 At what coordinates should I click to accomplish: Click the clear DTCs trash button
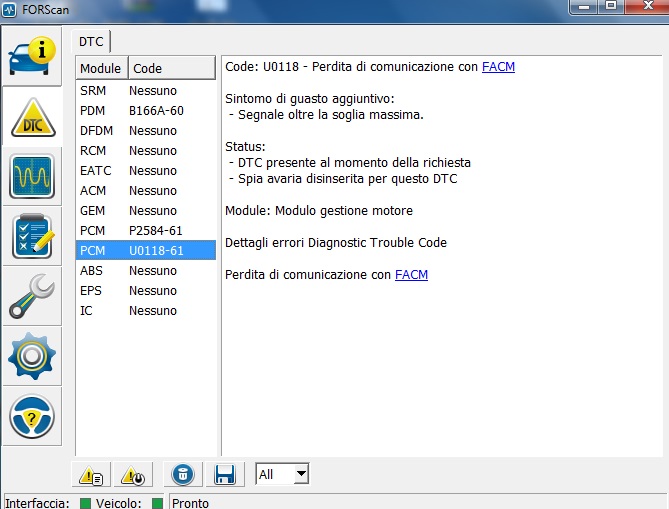[x=182, y=474]
